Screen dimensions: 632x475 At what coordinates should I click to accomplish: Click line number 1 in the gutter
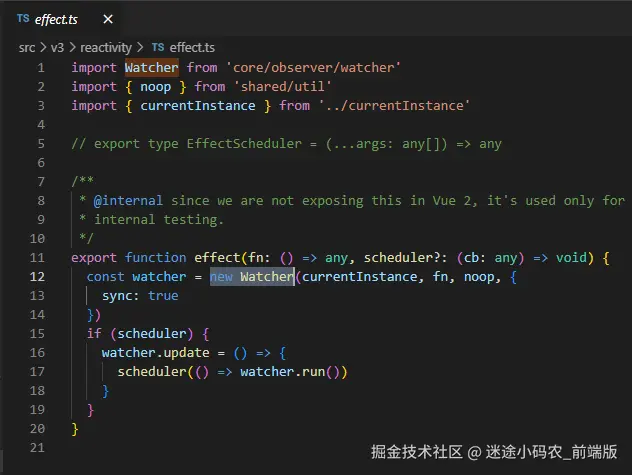point(41,68)
